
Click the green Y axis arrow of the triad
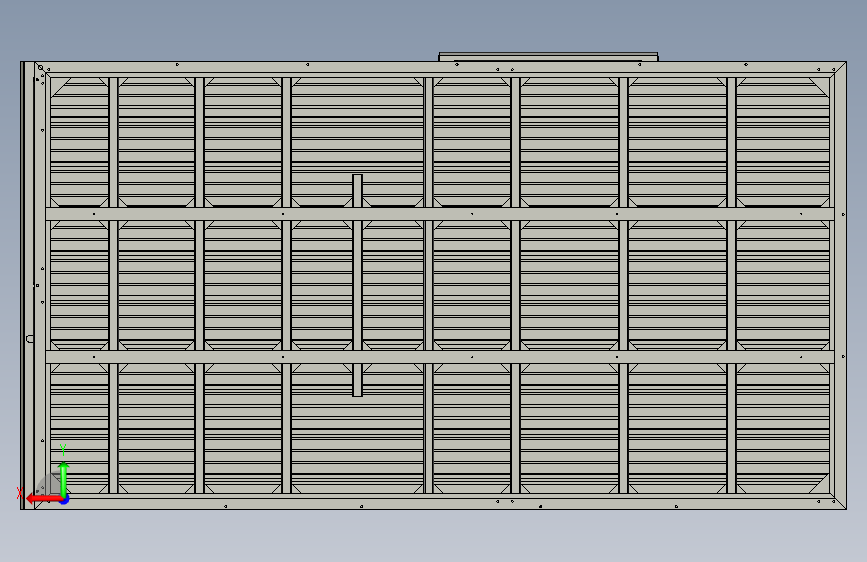coord(64,479)
